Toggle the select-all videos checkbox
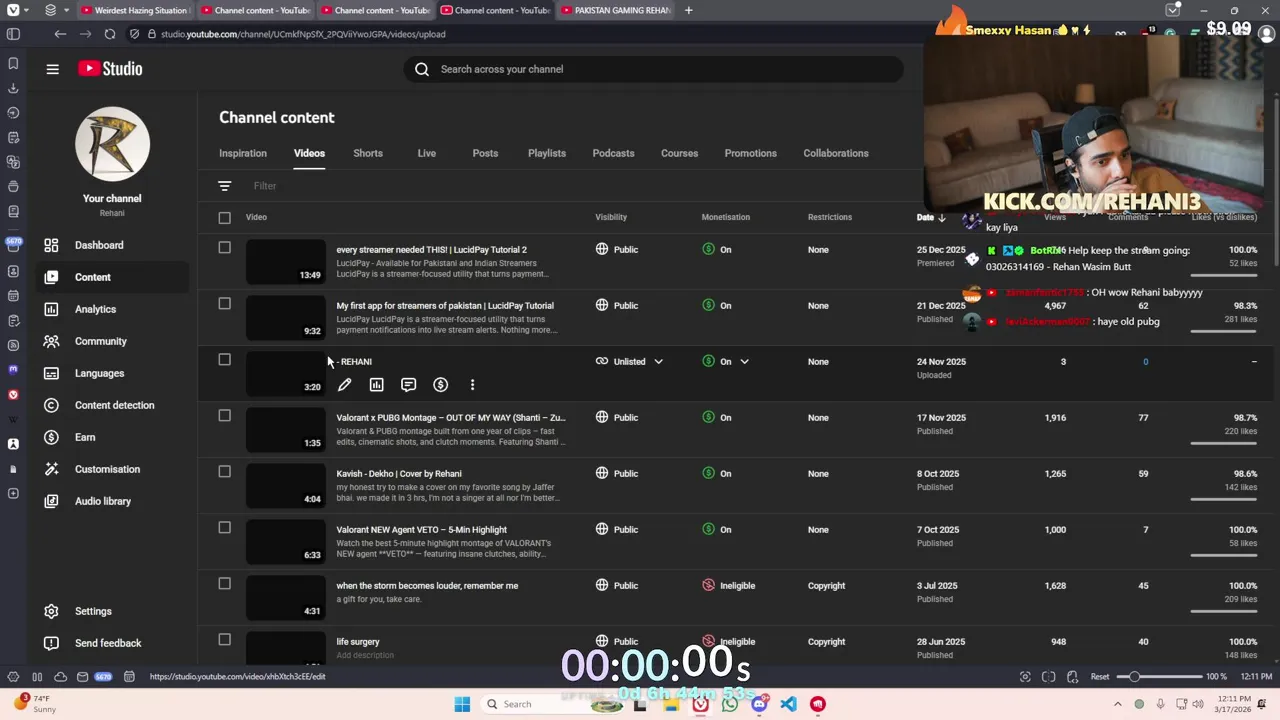This screenshot has width=1280, height=720. (x=225, y=217)
